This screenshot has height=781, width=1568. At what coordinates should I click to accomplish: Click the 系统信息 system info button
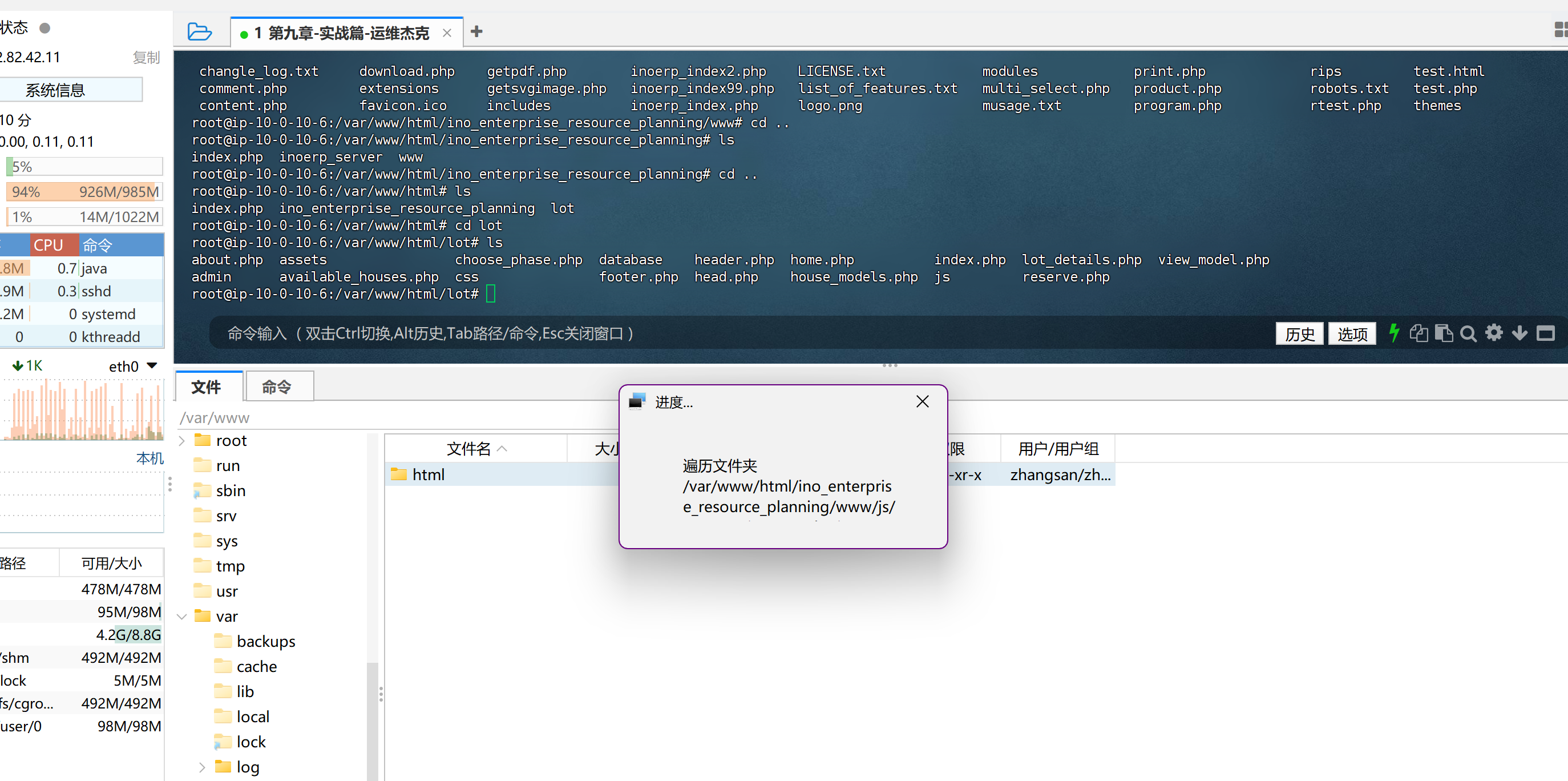coord(56,90)
